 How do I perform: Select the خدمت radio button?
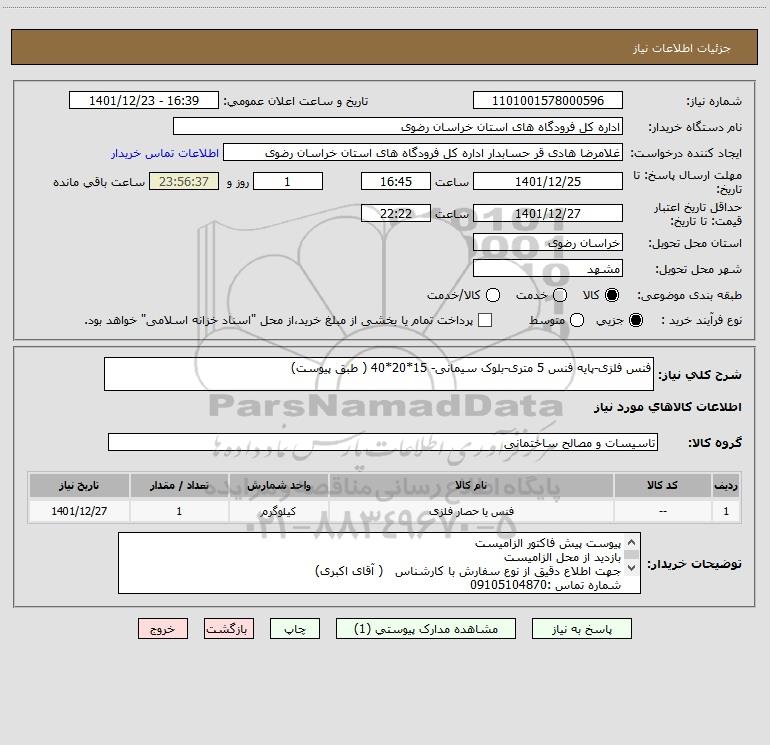[560, 295]
